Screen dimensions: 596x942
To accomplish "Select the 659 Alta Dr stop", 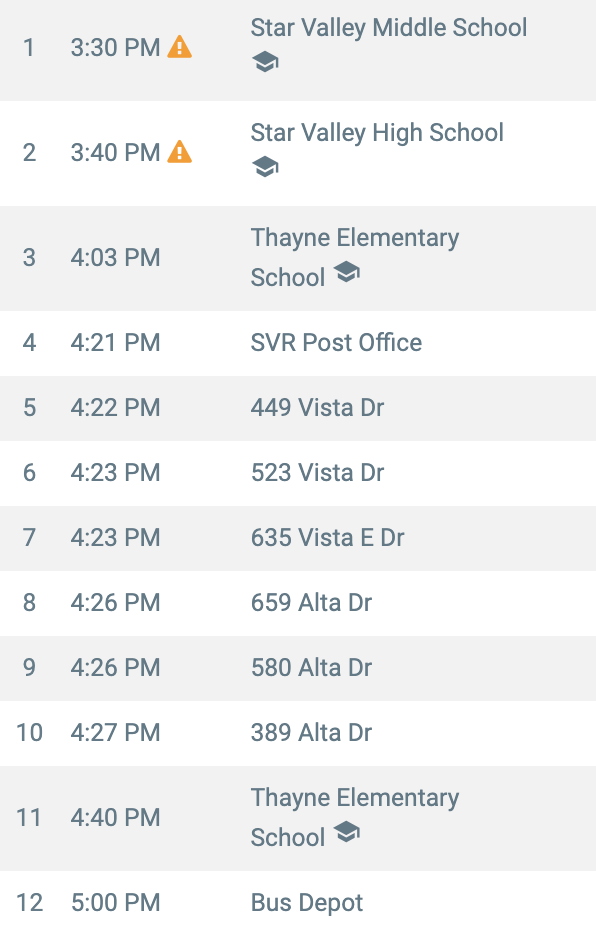I will (x=298, y=603).
